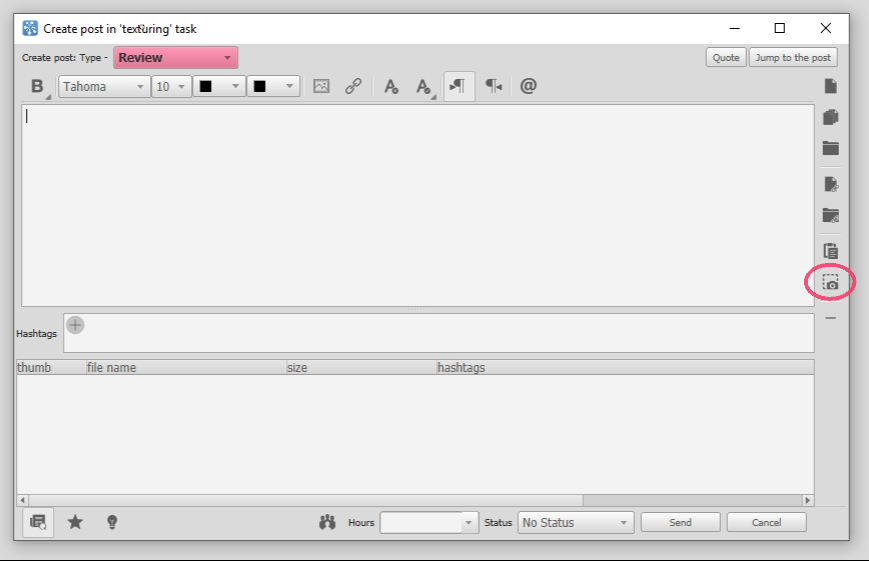Toggle the star favorite icon

tap(75, 522)
